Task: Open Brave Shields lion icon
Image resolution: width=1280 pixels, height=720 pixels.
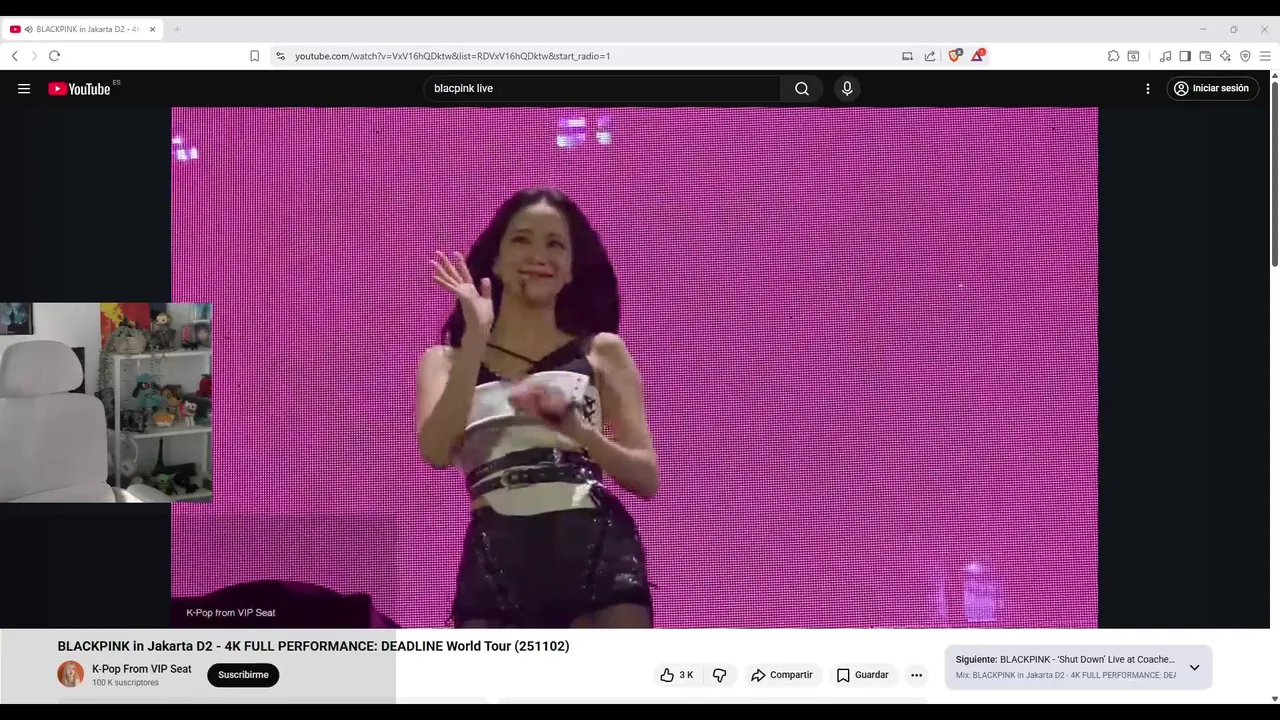Action: (954, 56)
